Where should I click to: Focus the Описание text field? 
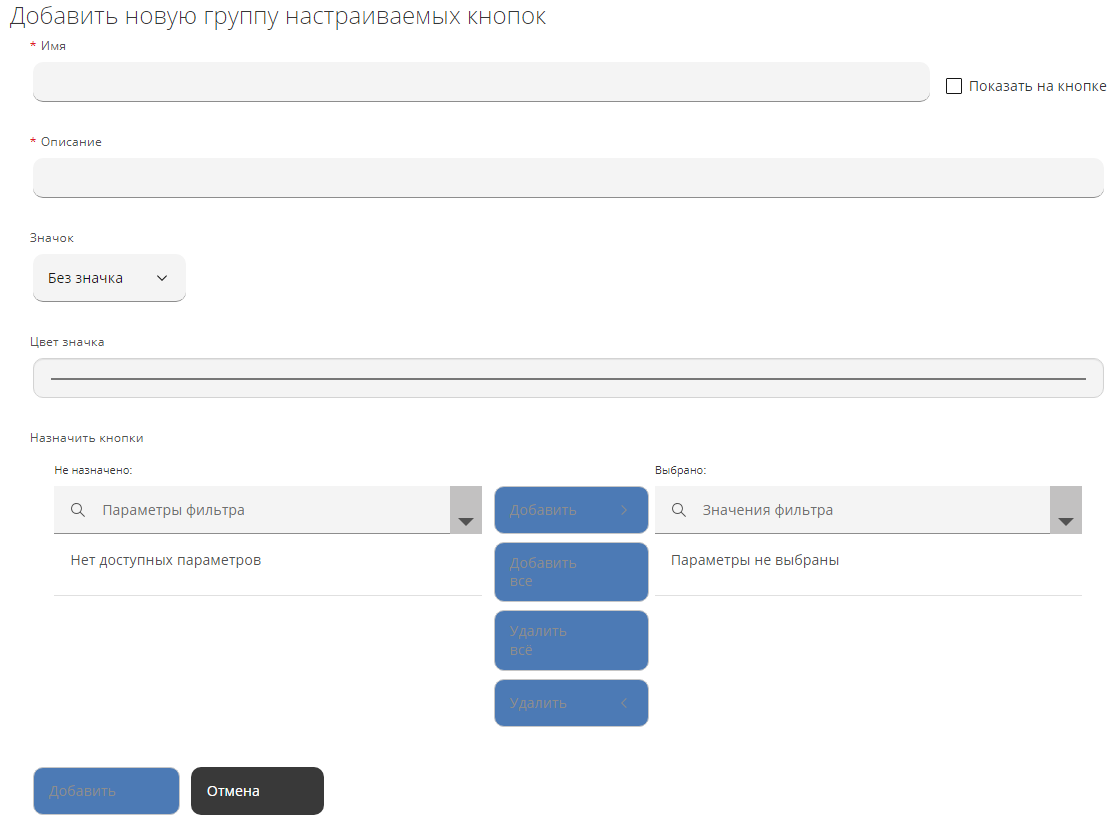568,178
